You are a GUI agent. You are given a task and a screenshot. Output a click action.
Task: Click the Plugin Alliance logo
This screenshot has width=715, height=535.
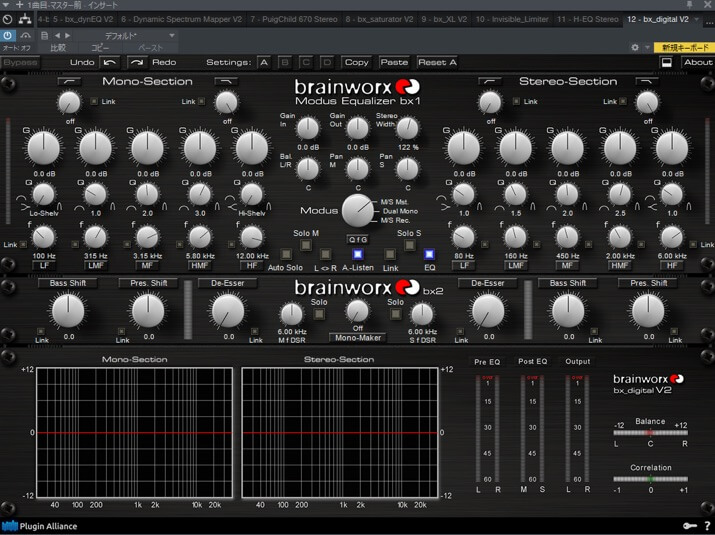coord(39,526)
